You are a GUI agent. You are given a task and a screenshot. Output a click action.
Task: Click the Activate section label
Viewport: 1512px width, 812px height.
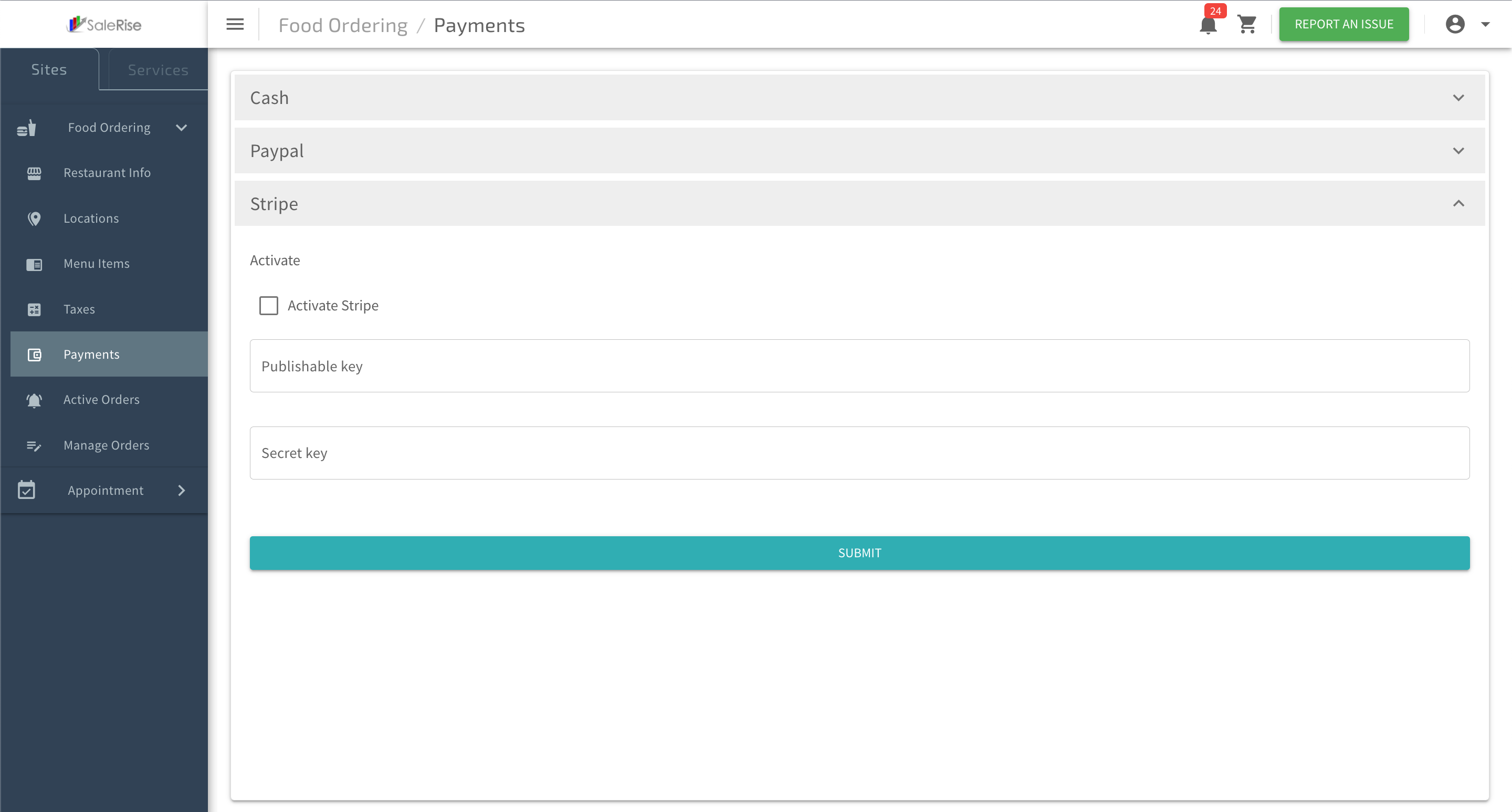[x=275, y=260]
